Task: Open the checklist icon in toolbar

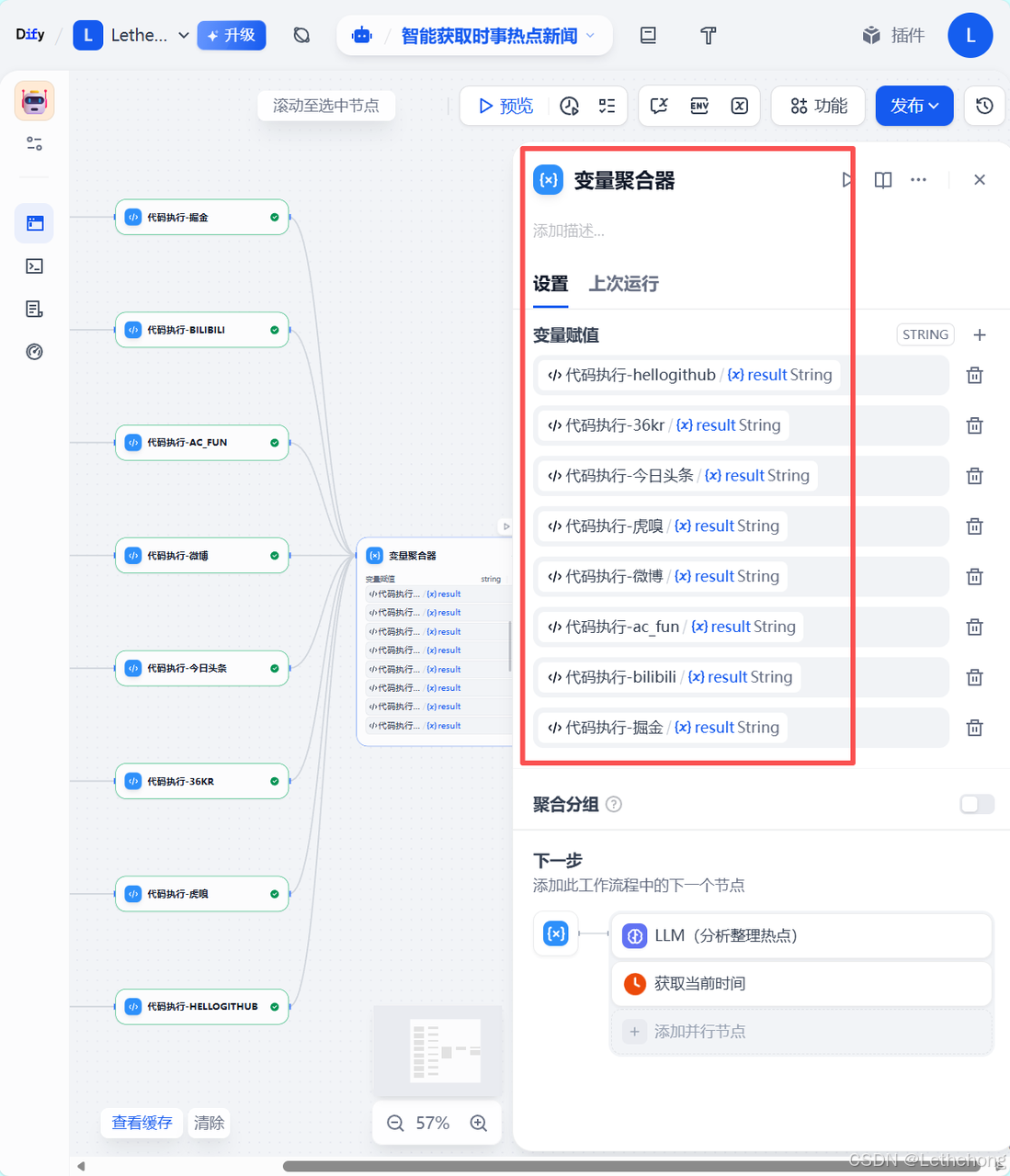Action: (x=607, y=106)
